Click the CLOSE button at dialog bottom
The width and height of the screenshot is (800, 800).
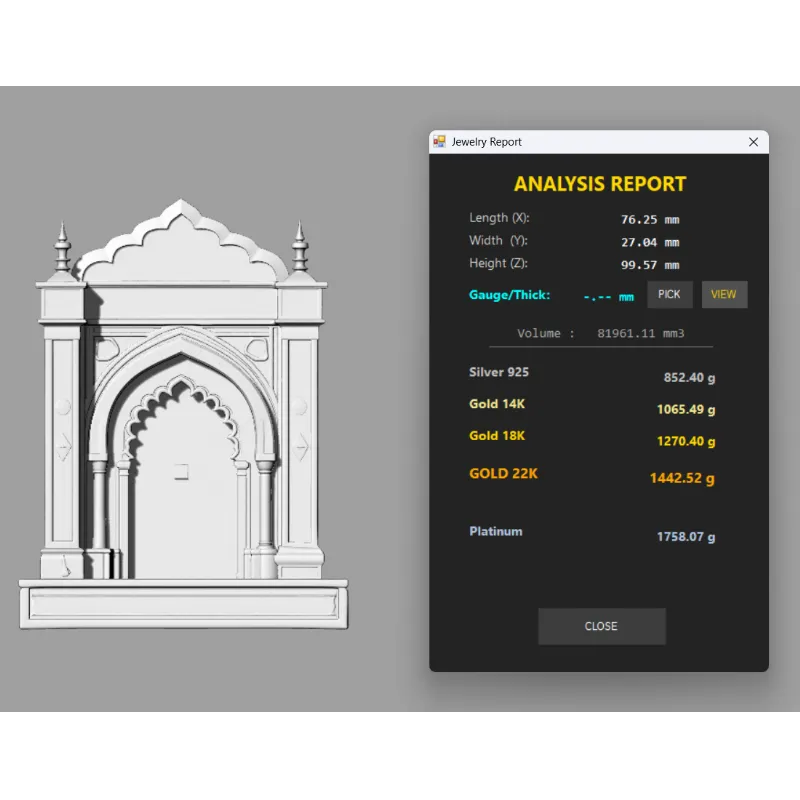(x=601, y=626)
